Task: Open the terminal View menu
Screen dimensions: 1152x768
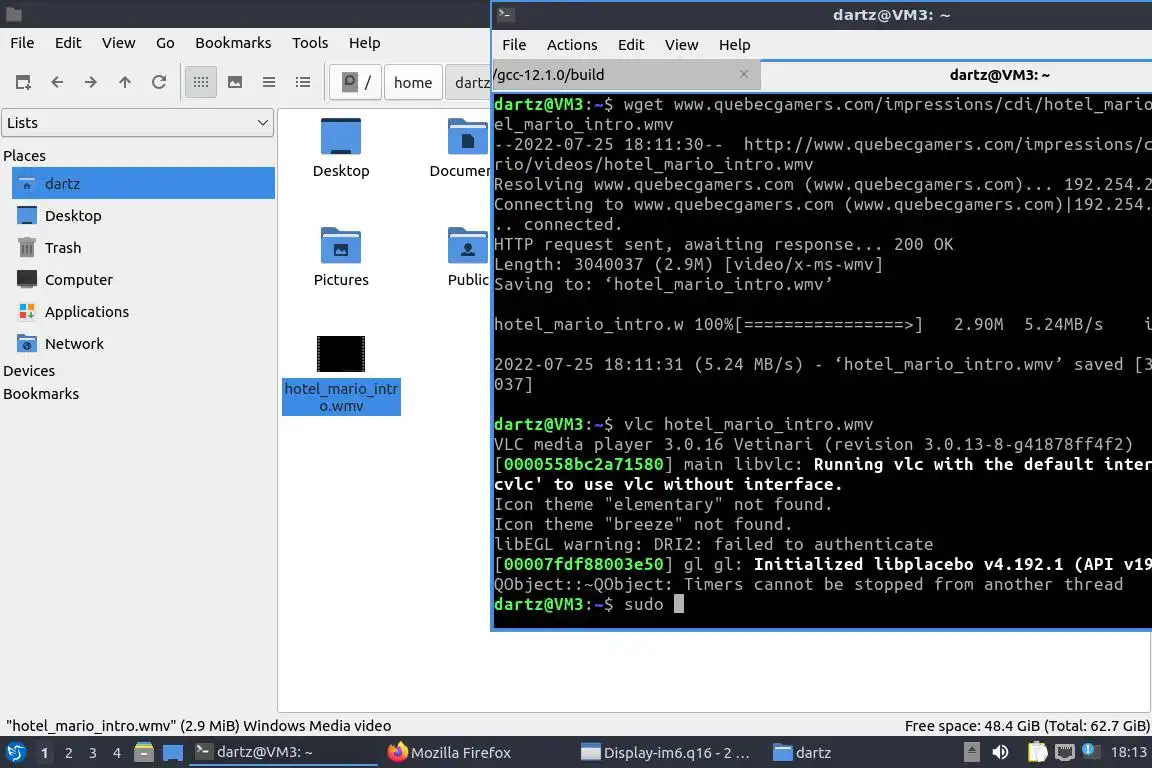Action: pyautogui.click(x=681, y=45)
